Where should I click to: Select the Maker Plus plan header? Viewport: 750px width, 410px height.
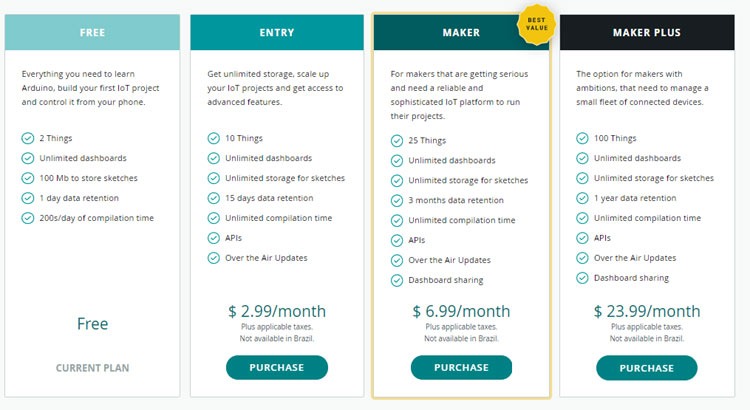pos(647,33)
